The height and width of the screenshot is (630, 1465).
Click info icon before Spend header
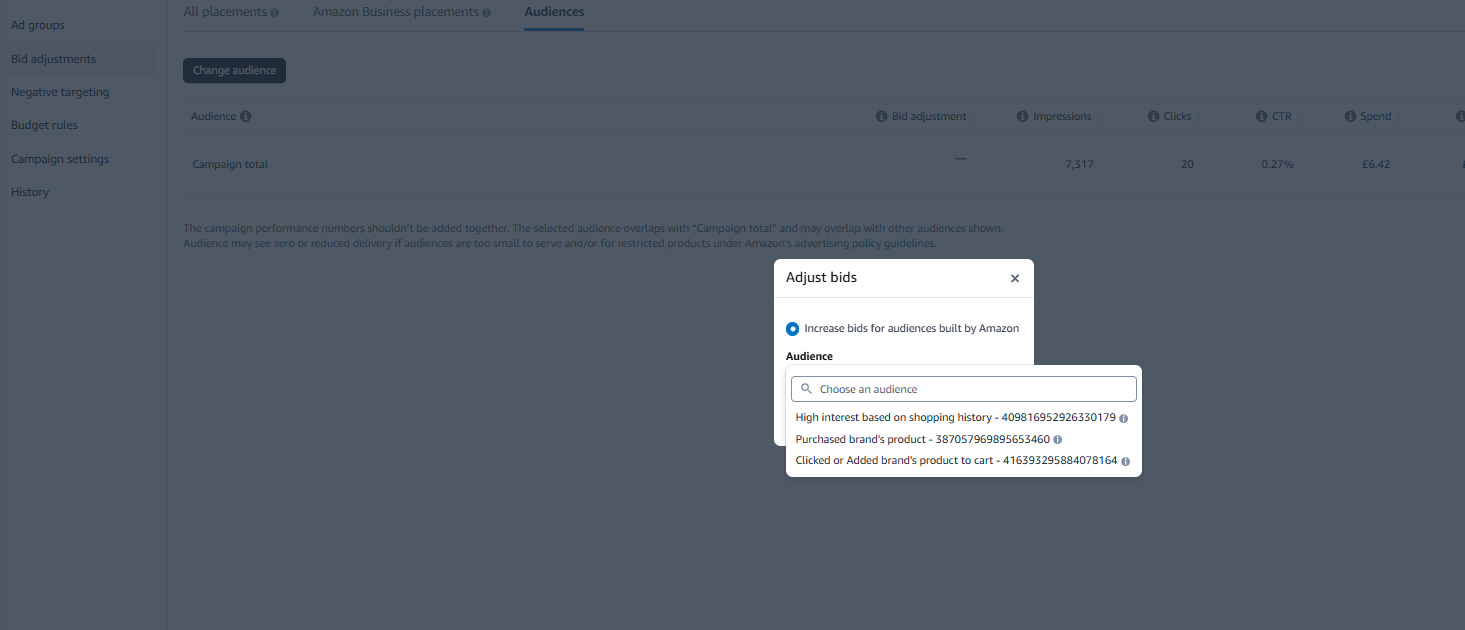click(x=1350, y=116)
